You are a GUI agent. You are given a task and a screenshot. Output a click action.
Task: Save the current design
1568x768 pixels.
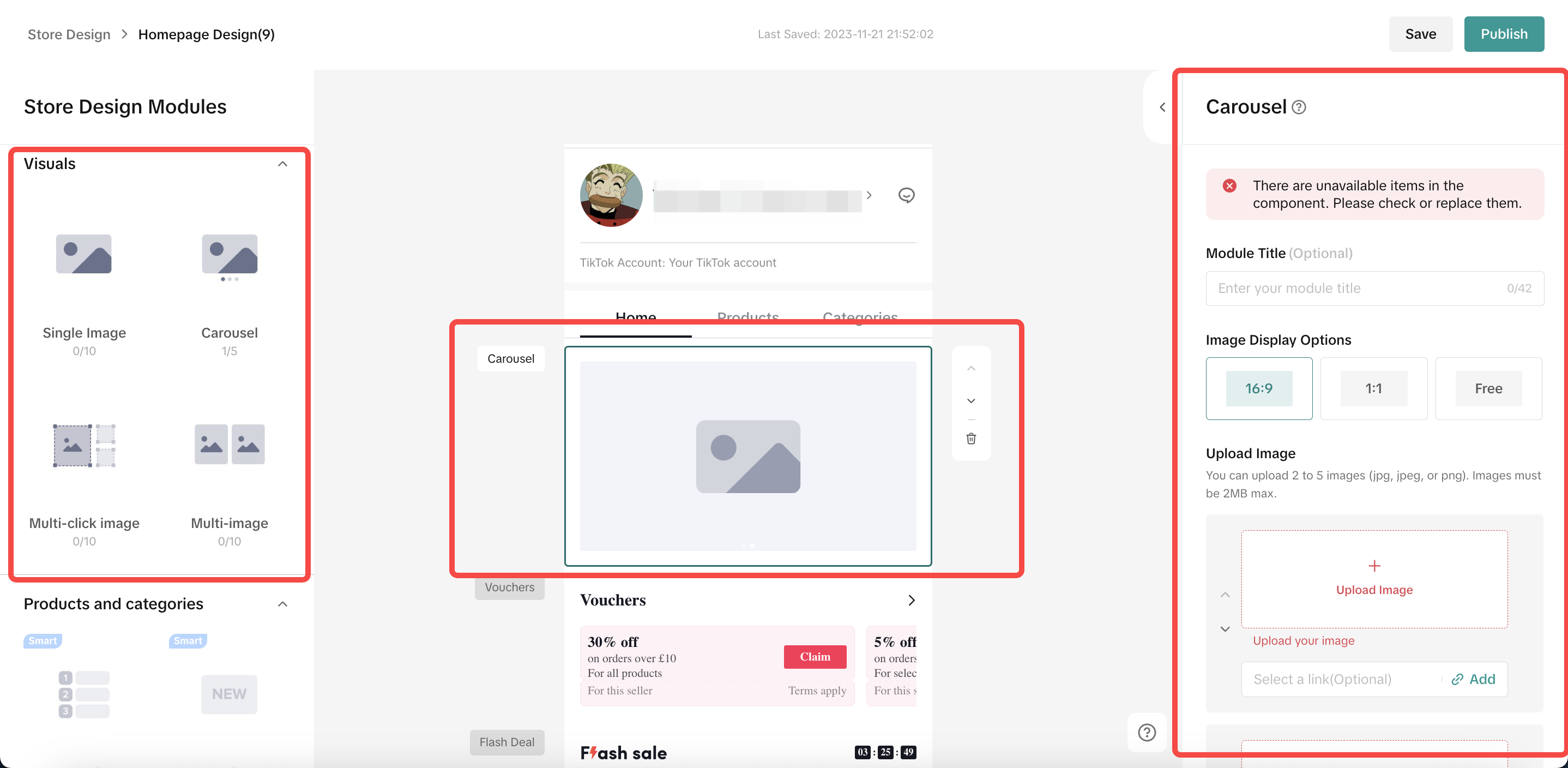(1420, 34)
